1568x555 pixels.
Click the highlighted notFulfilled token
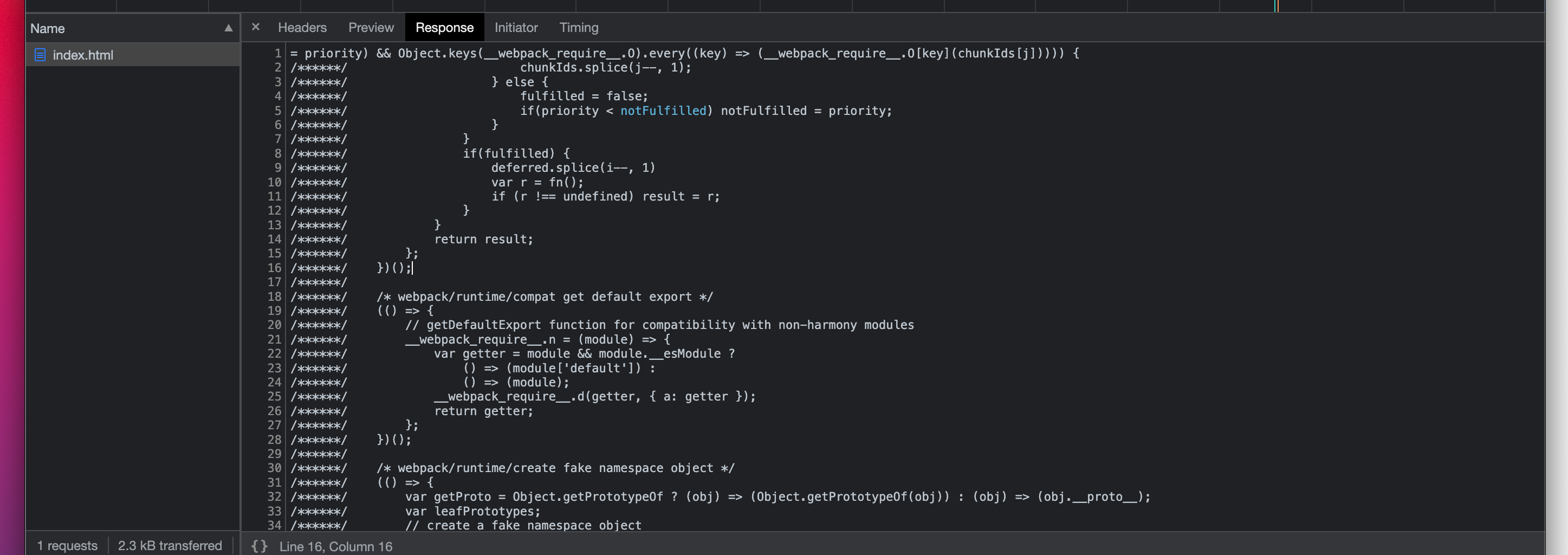click(663, 110)
